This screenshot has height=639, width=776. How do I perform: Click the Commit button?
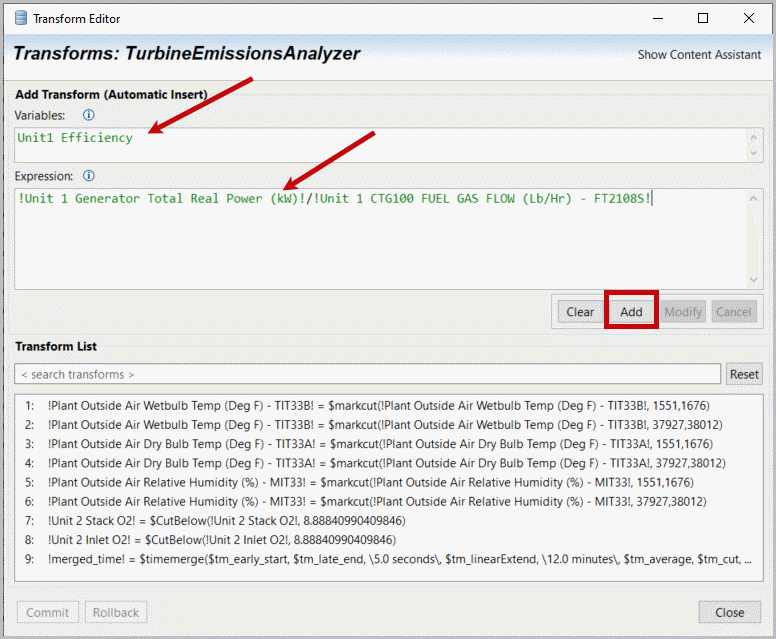[x=48, y=612]
